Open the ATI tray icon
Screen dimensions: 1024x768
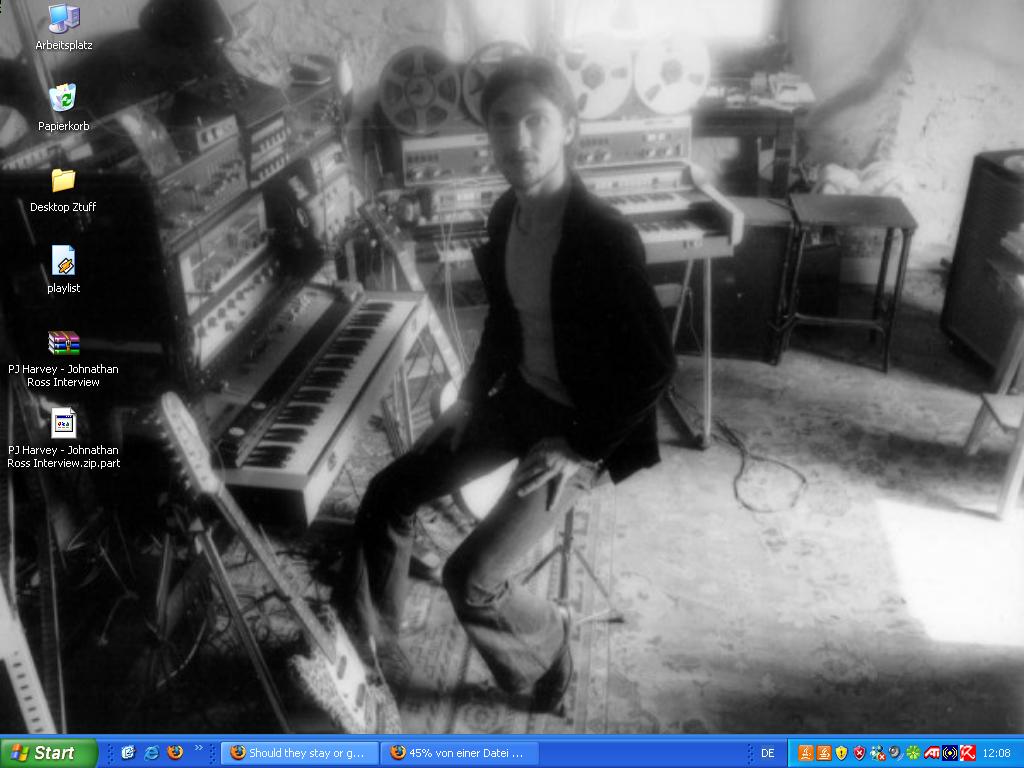(931, 753)
